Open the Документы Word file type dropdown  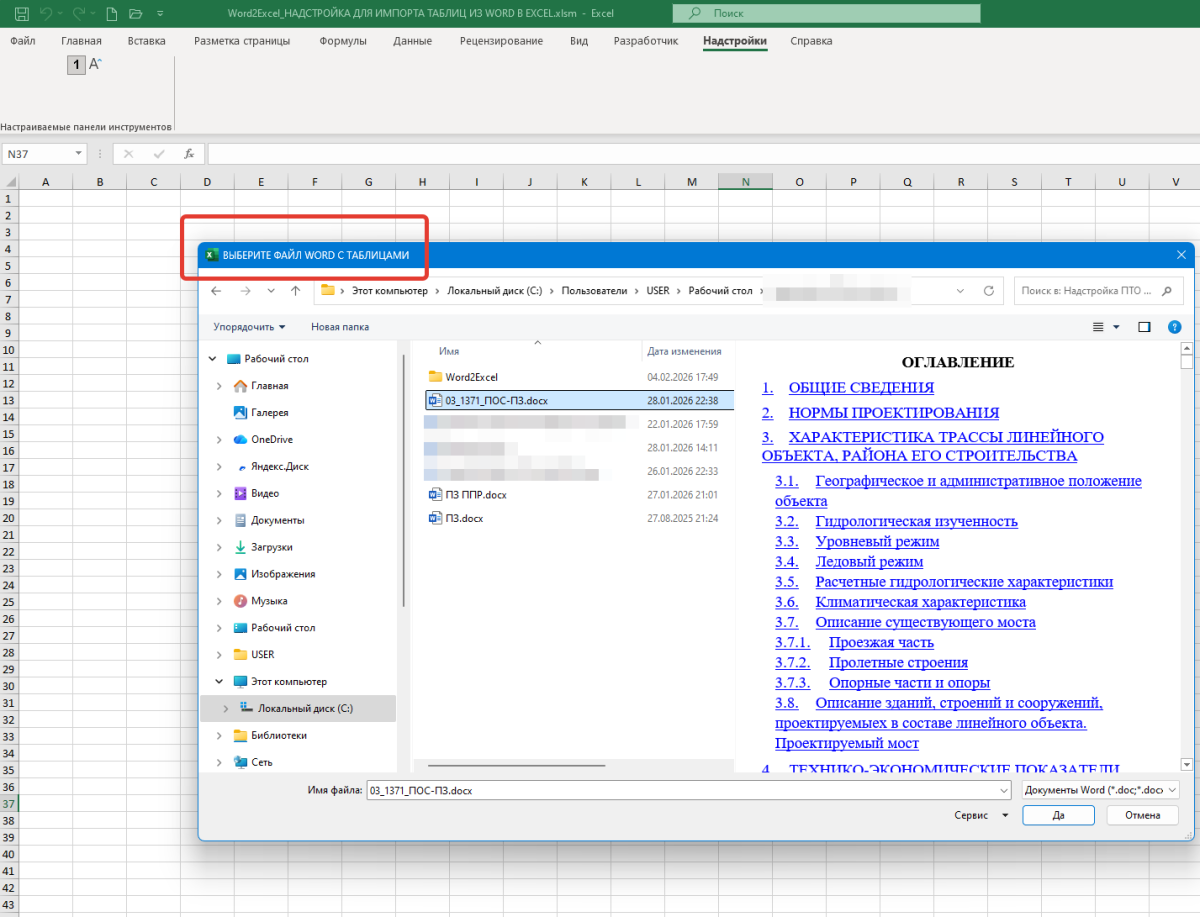[1098, 789]
